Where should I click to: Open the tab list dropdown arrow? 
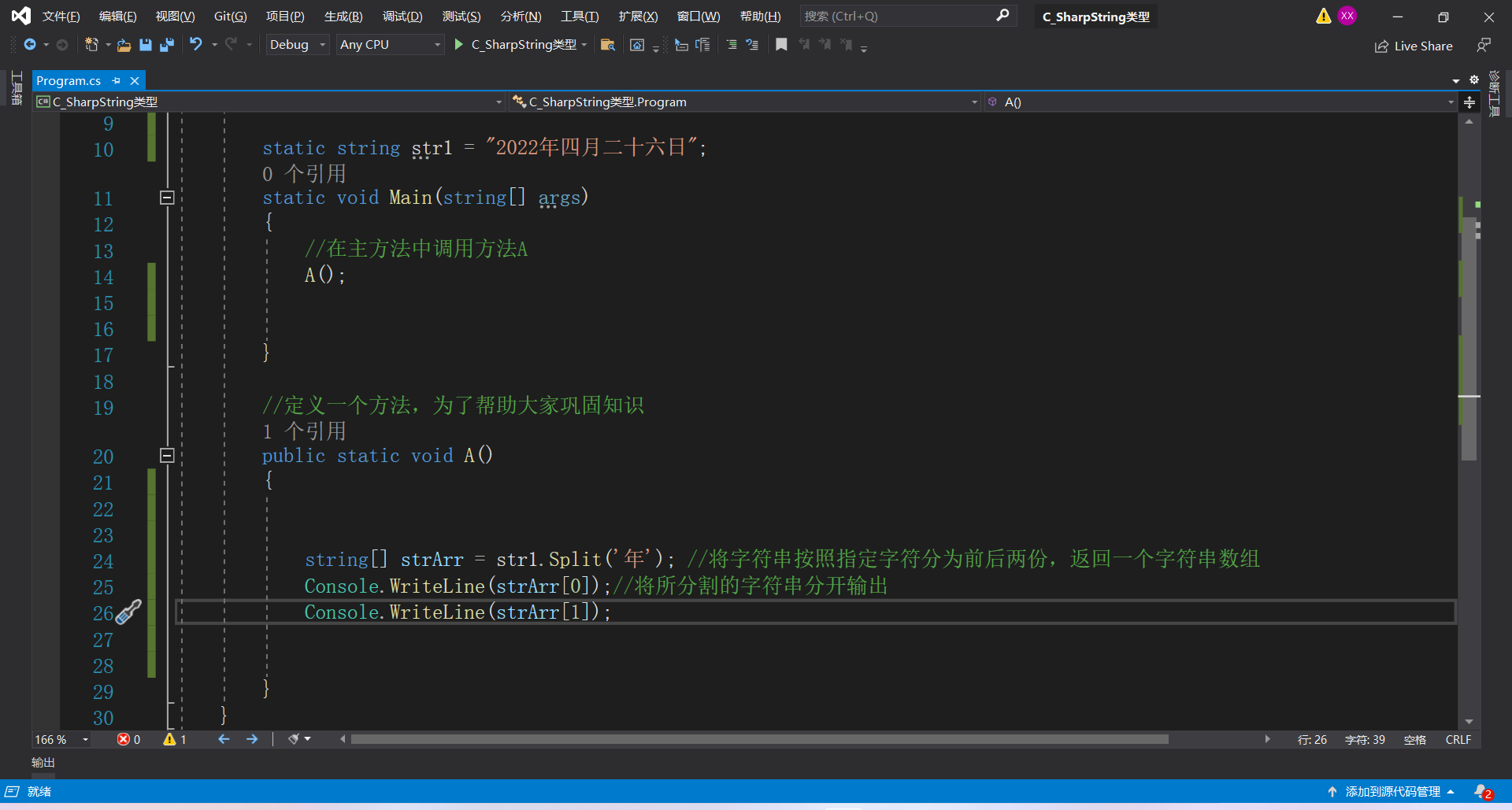[x=1456, y=80]
